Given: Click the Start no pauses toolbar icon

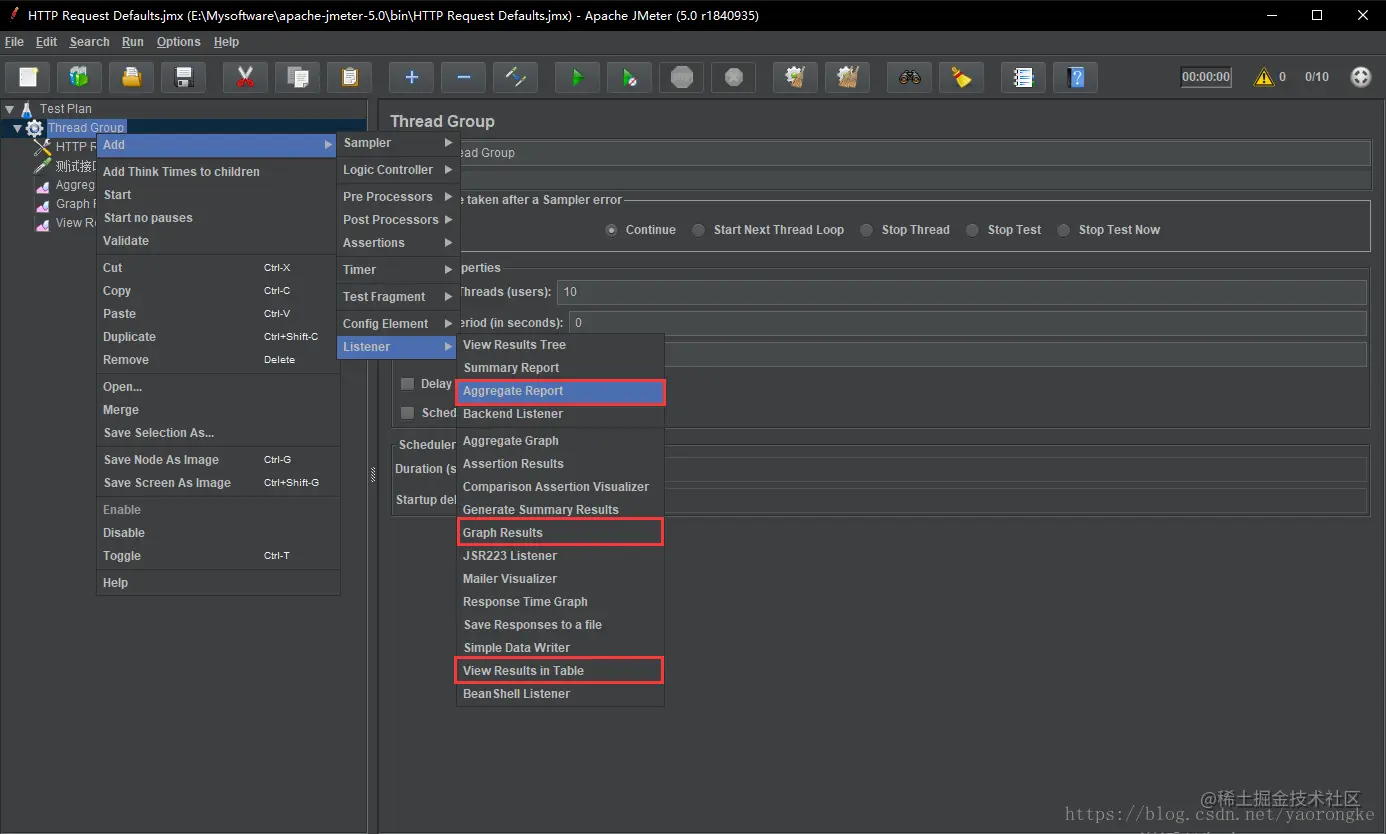Looking at the screenshot, I should tap(629, 77).
